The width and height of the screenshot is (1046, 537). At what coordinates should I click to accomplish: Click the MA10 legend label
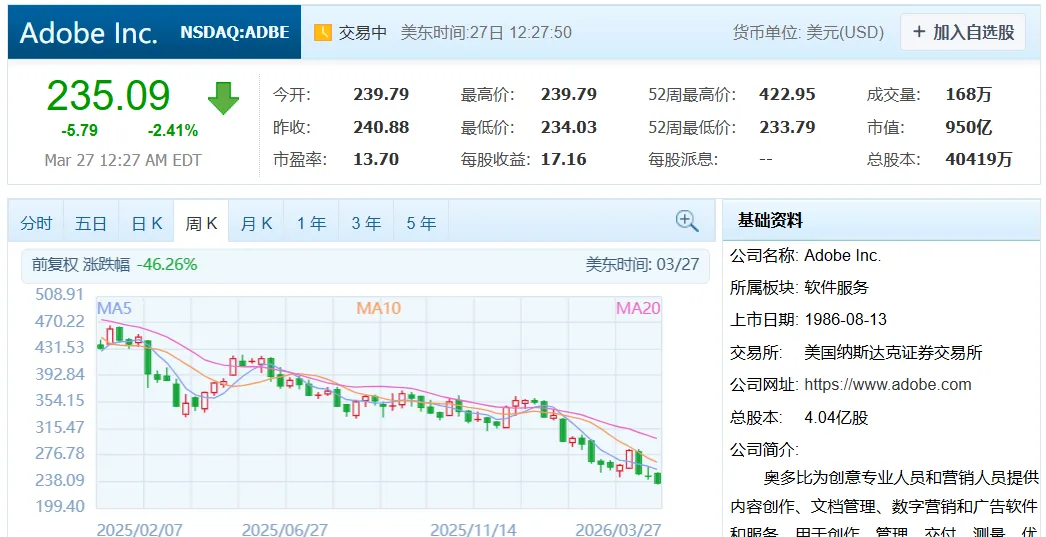[379, 308]
